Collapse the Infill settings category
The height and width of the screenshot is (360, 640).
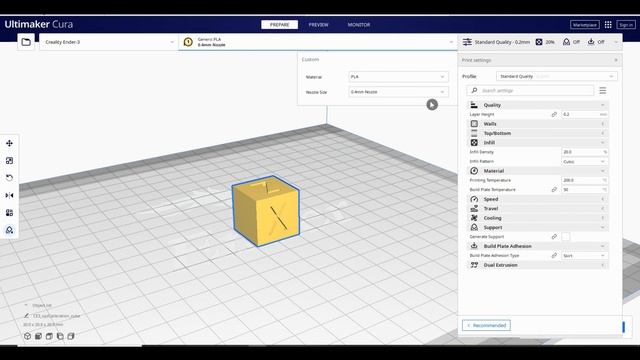[x=538, y=142]
